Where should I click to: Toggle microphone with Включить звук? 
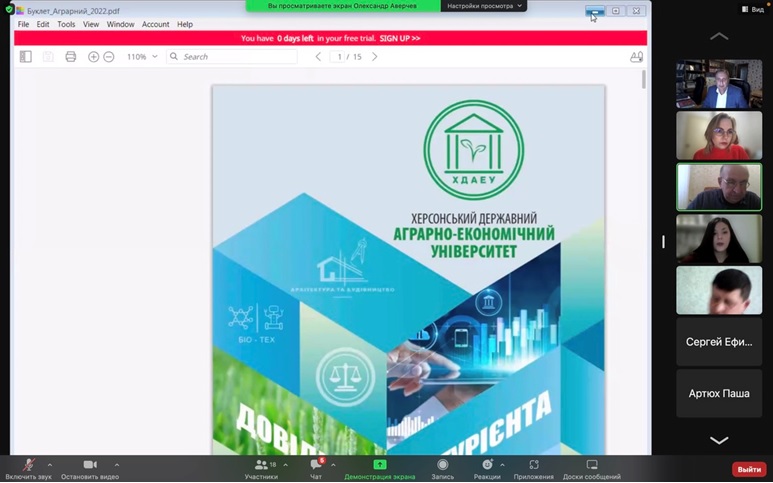pyautogui.click(x=28, y=469)
